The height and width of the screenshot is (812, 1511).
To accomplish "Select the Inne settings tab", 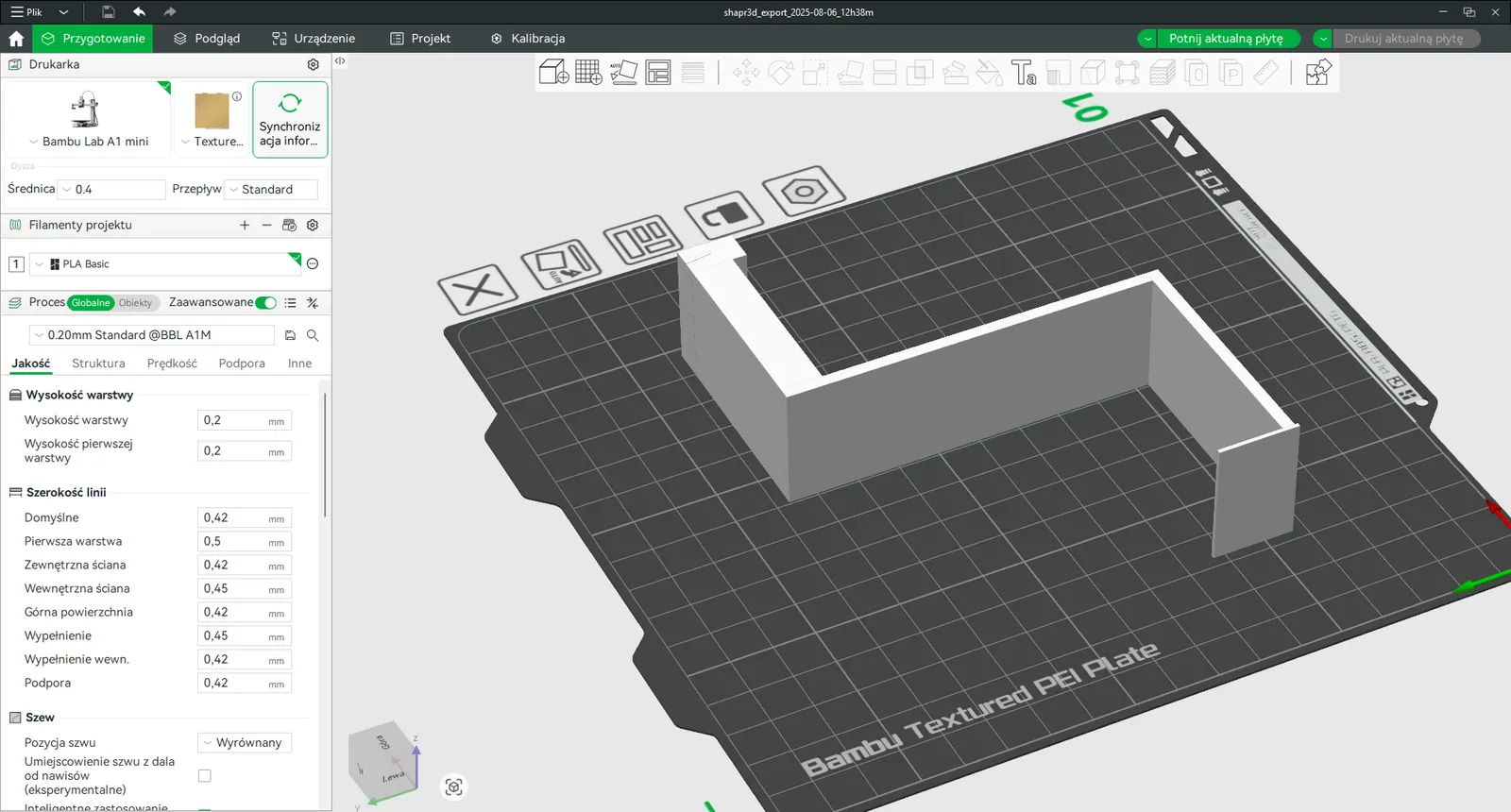I will [299, 364].
